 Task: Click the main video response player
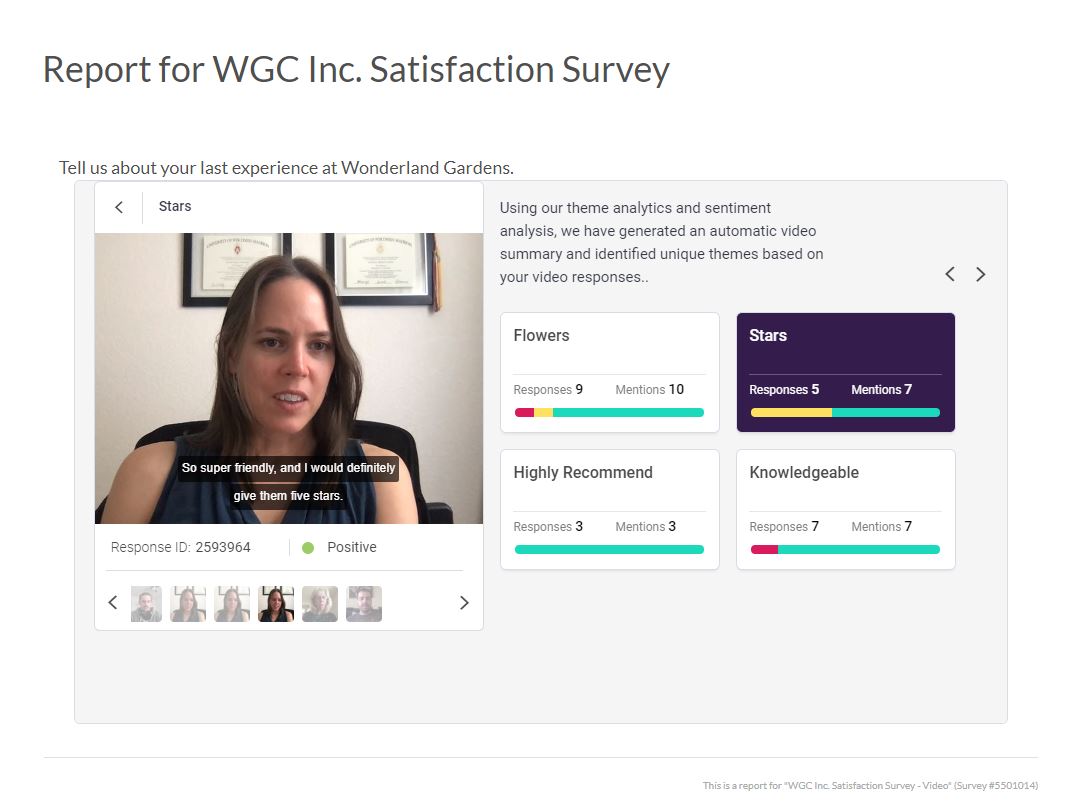pos(289,378)
